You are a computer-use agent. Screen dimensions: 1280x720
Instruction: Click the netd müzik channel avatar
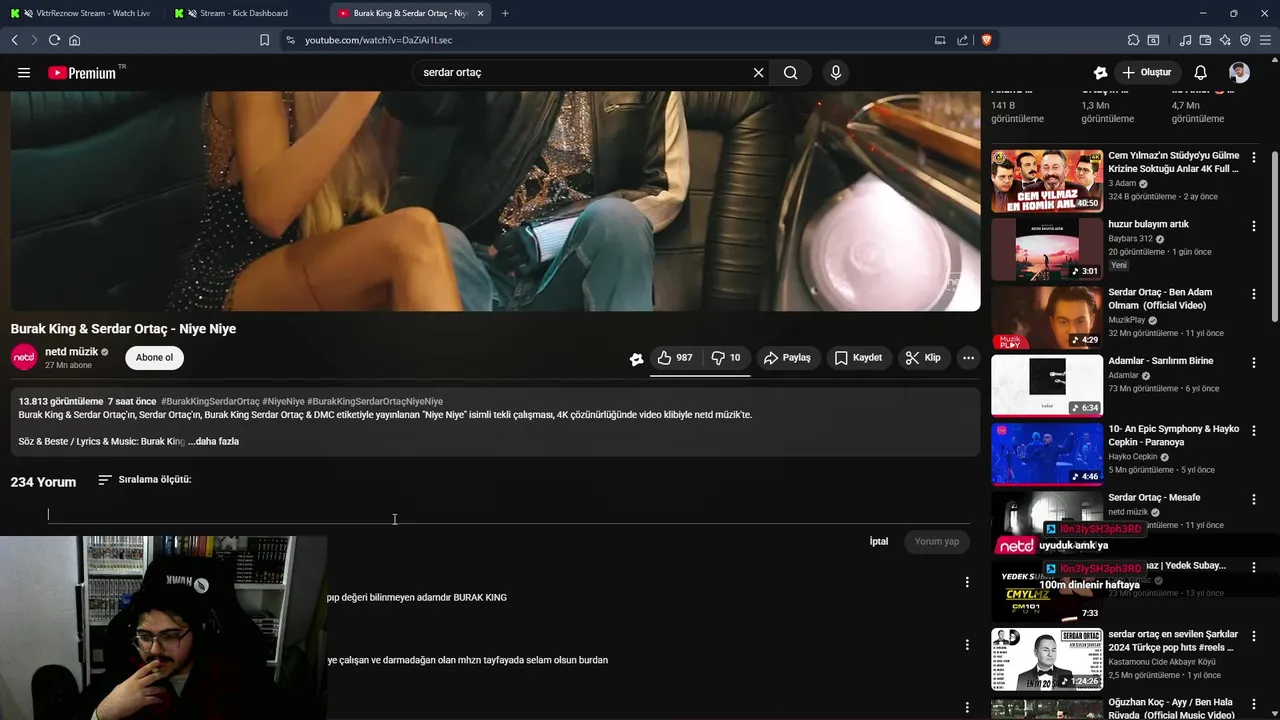pos(24,357)
